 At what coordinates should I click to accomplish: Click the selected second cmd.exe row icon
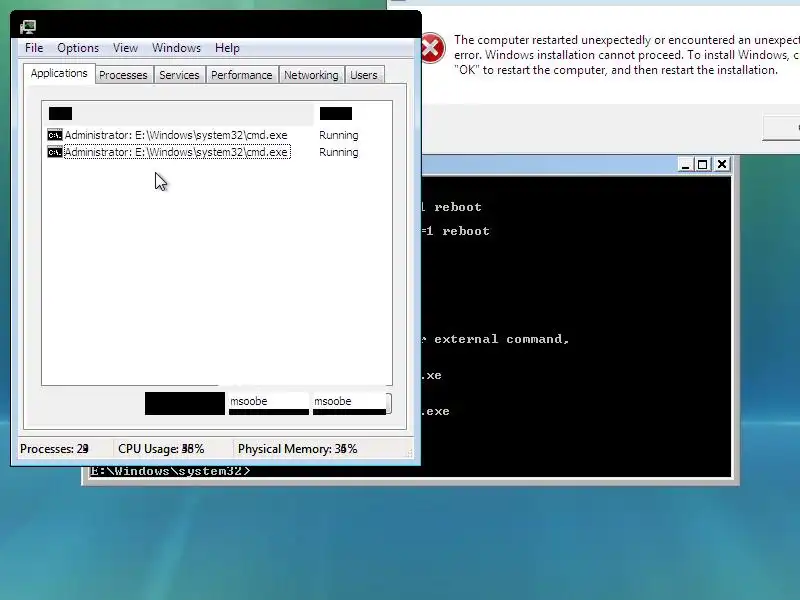pyautogui.click(x=55, y=152)
